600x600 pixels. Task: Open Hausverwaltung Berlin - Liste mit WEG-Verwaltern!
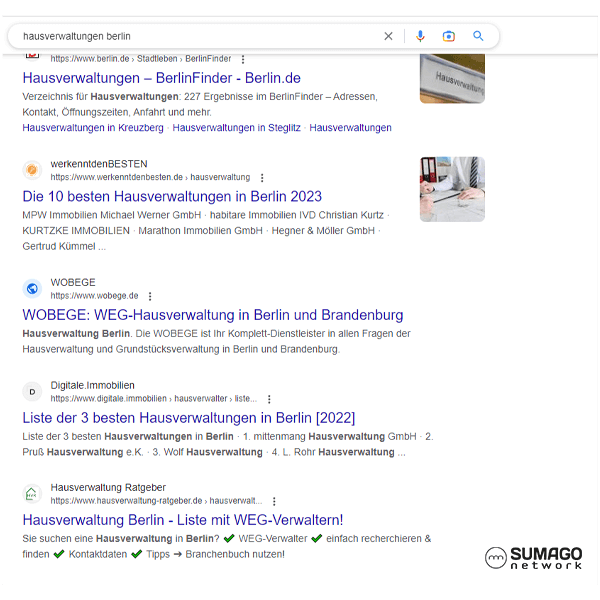[183, 520]
